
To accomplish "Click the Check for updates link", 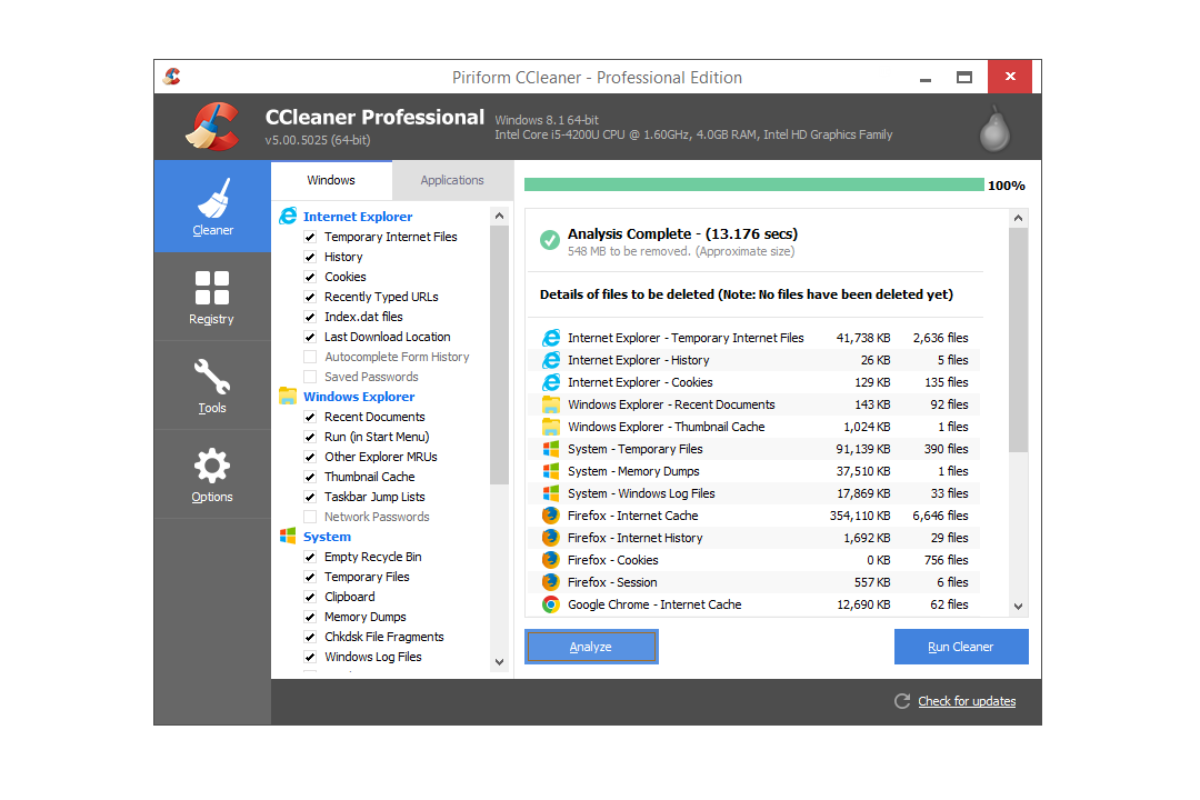I will [966, 701].
